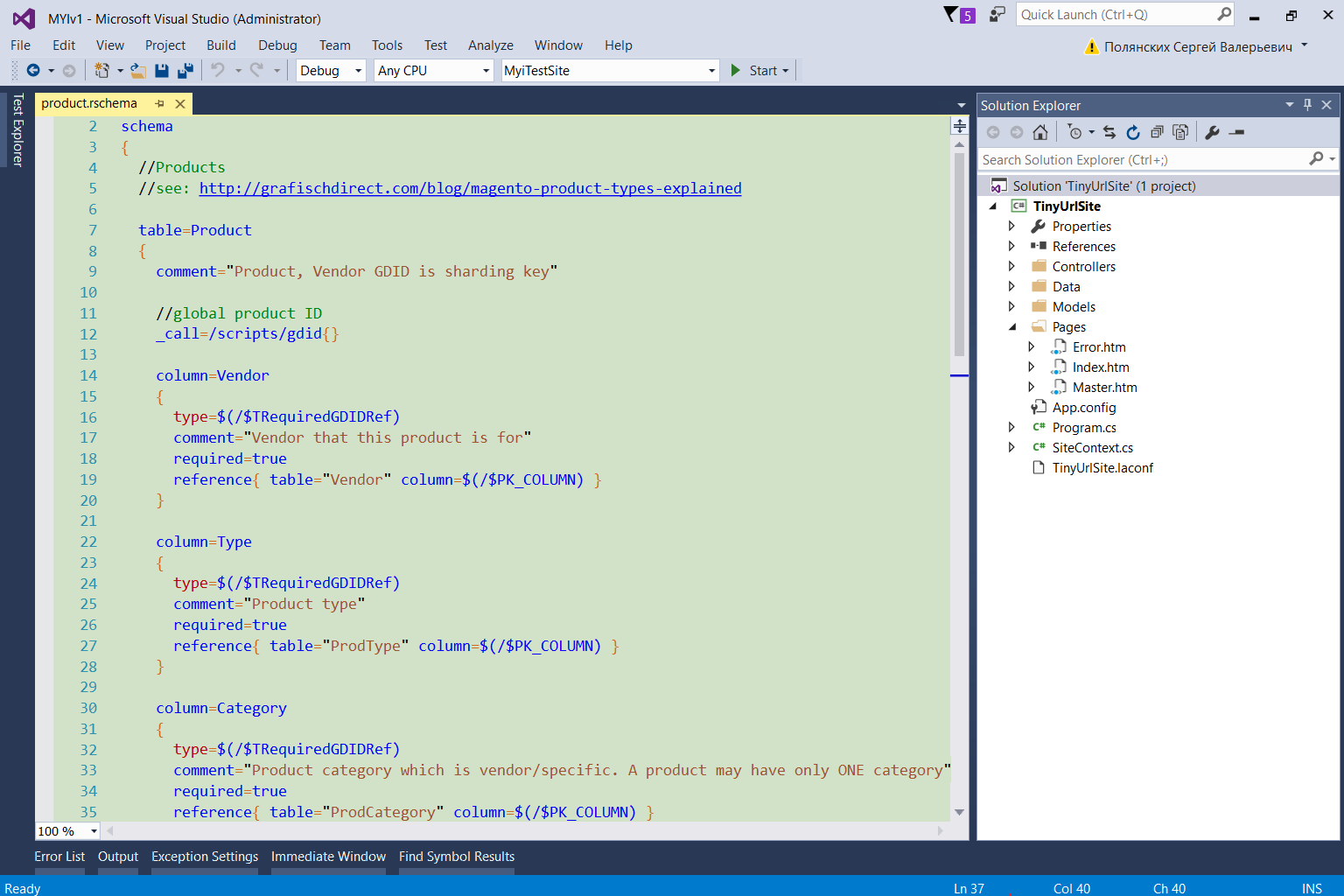Open the Tools menu
The image size is (1344, 896).
point(387,45)
